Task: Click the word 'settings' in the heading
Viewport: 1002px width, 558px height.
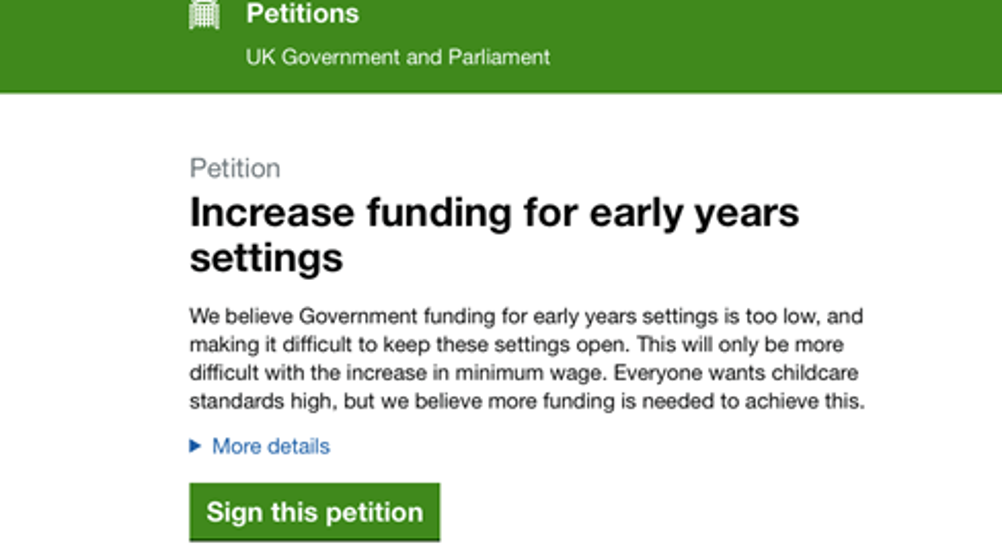Action: (266, 259)
